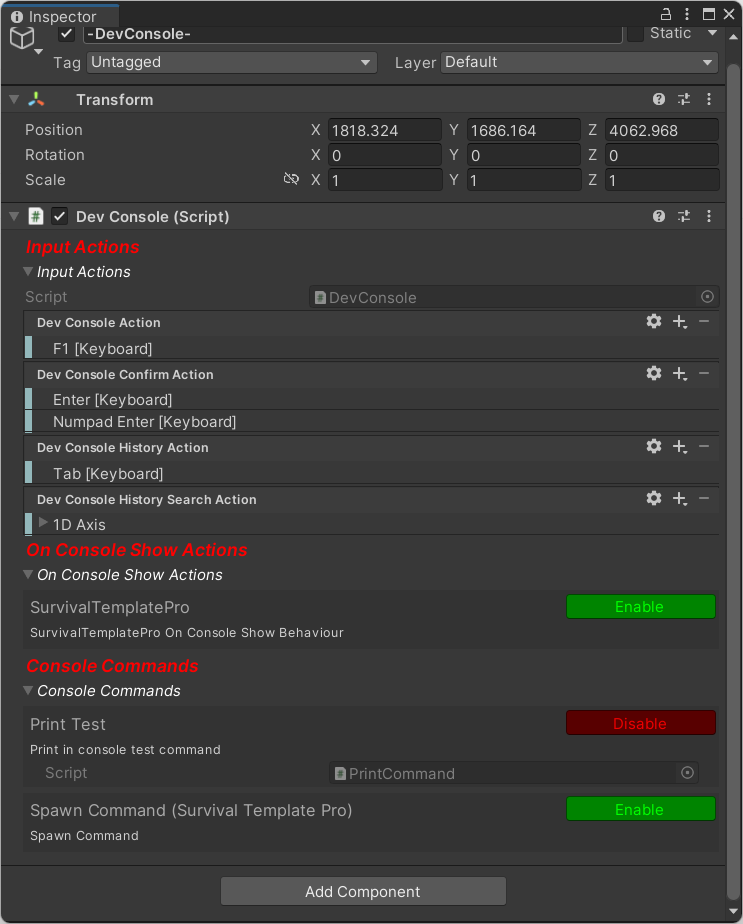Click the red Disable button for Print Test
This screenshot has width=743, height=924.
640,723
